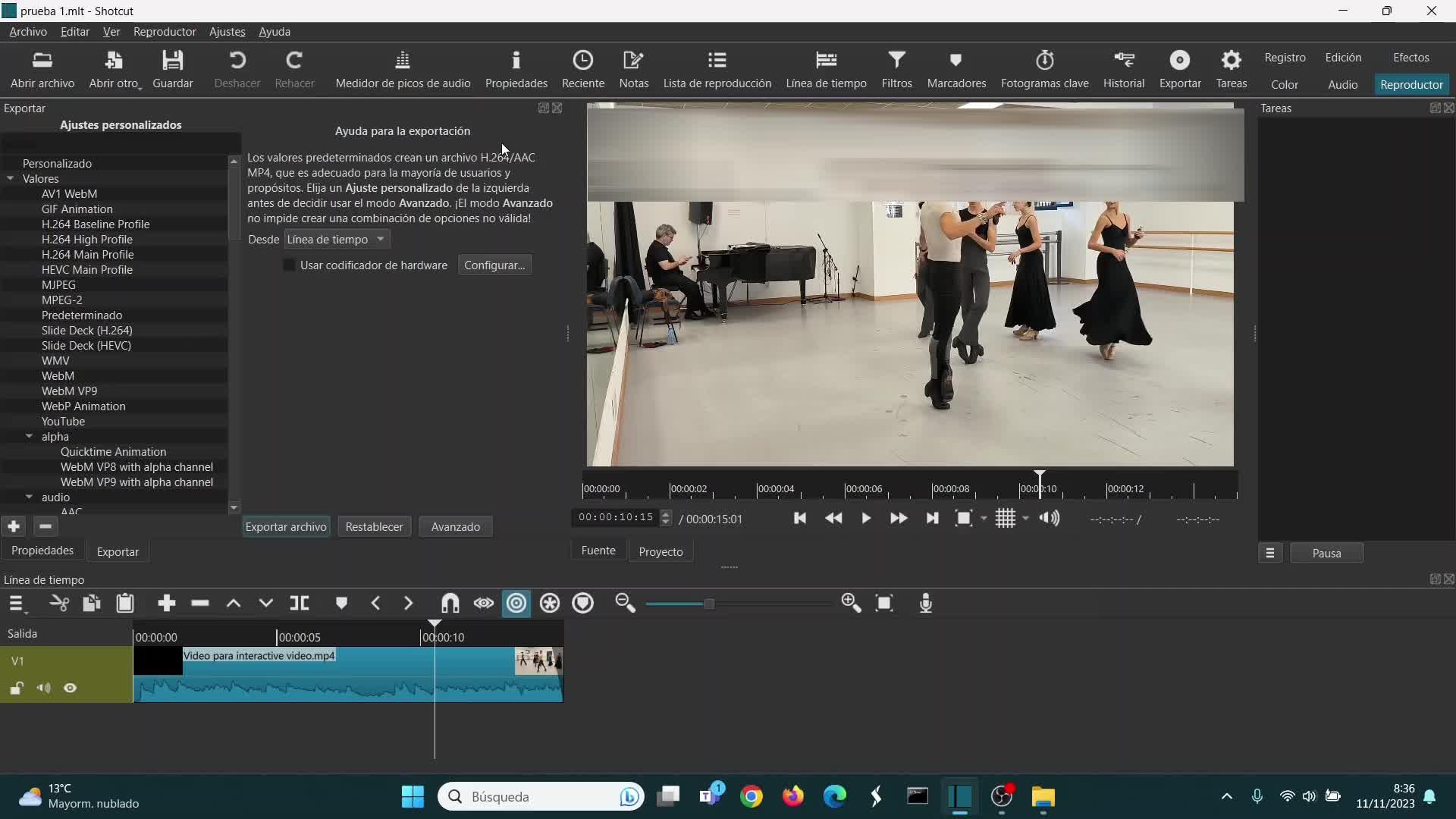Adjust the timeline zoom slider
The image size is (1456, 819).
(709, 604)
